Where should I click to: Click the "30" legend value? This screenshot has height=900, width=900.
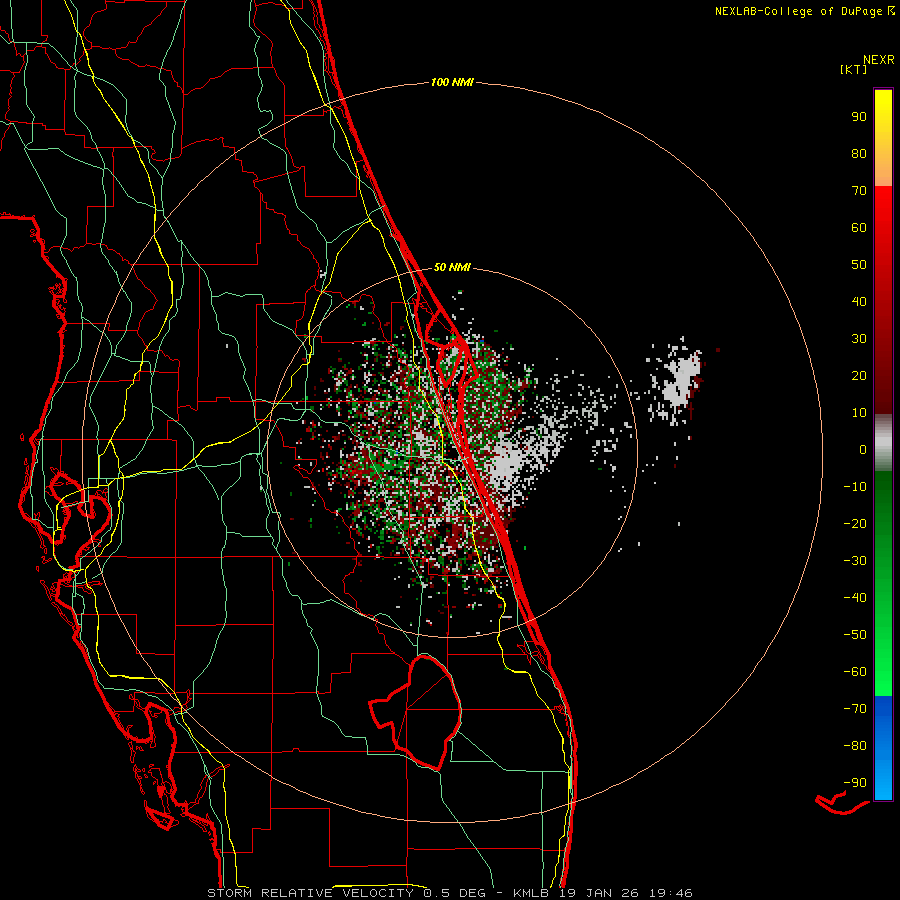(x=859, y=339)
